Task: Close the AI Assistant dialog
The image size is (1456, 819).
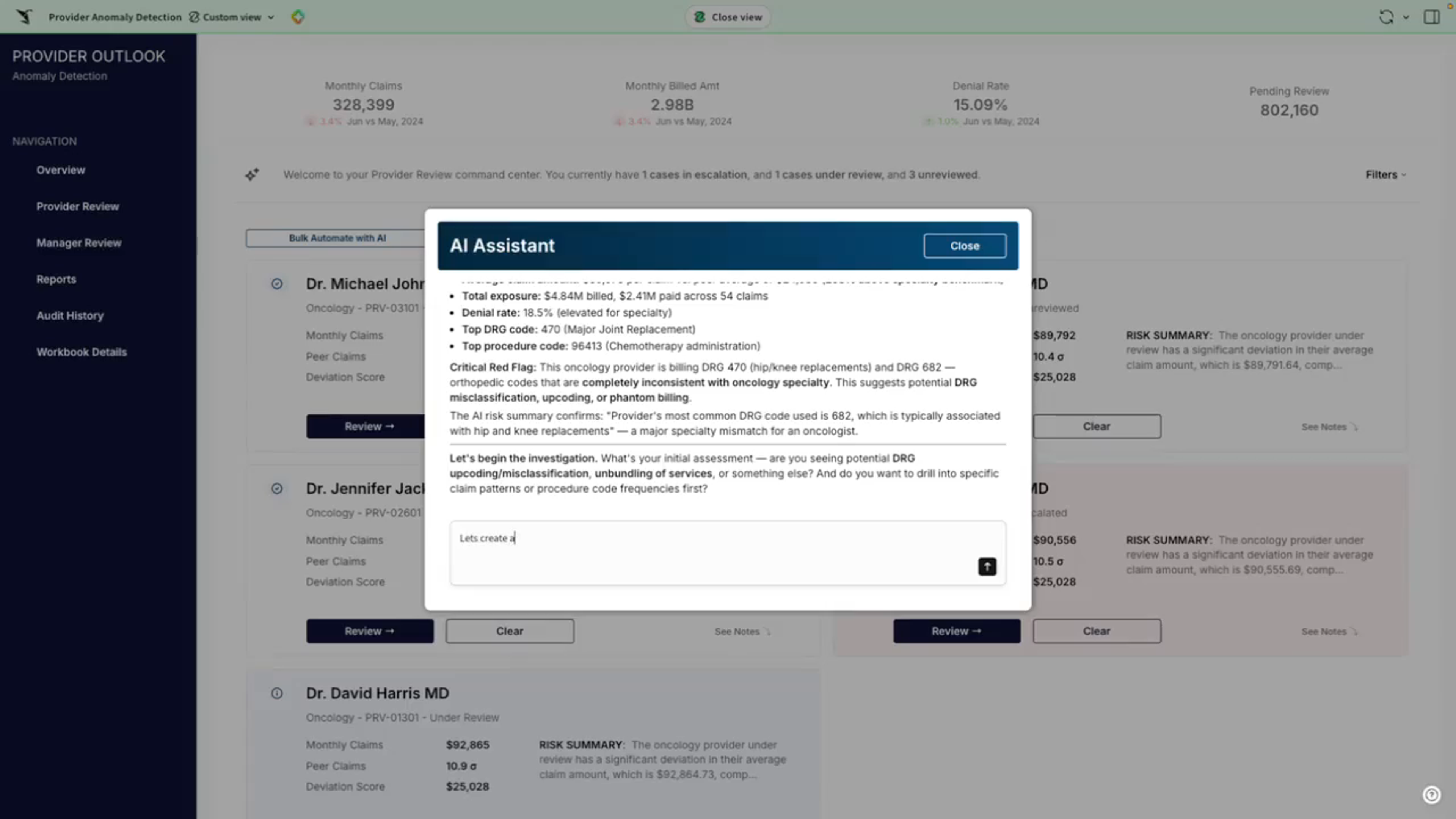Action: tap(964, 246)
